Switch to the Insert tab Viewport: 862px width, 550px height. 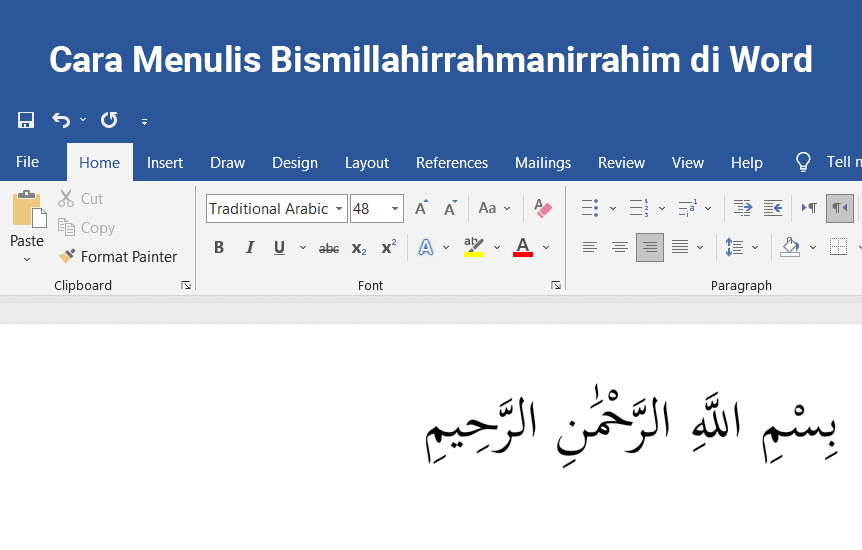click(x=164, y=163)
